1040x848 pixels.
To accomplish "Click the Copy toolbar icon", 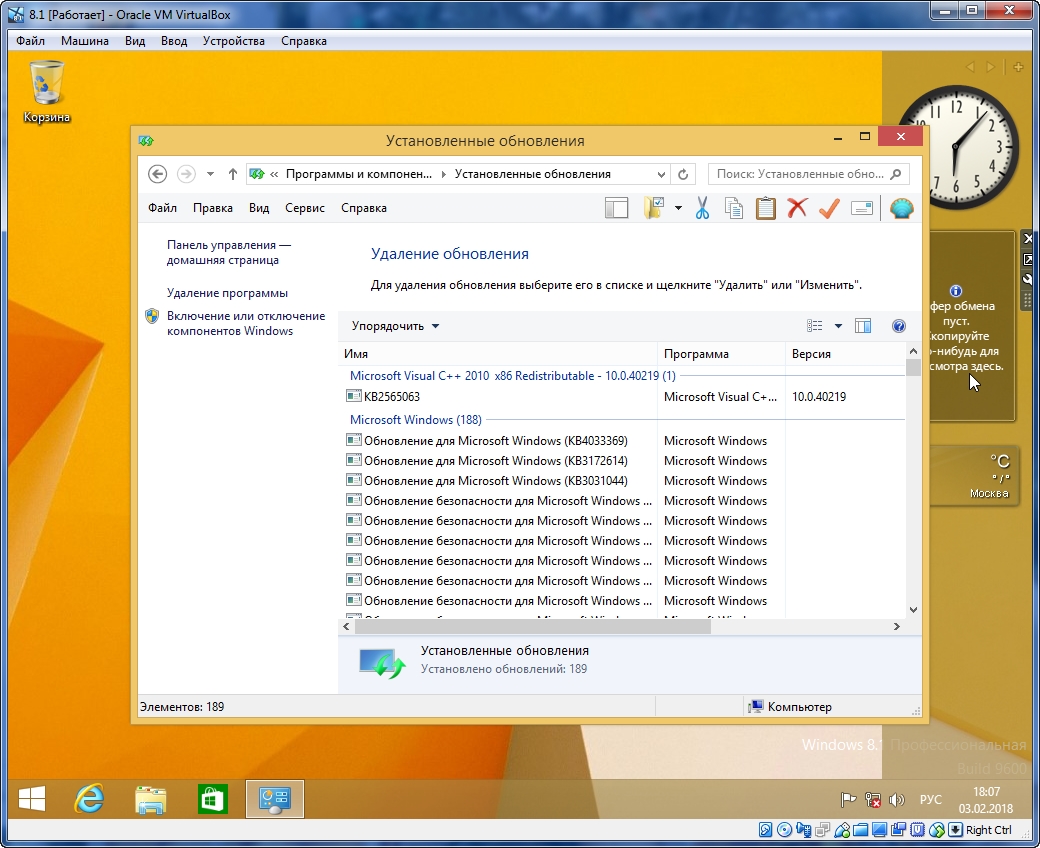I will coord(734,208).
